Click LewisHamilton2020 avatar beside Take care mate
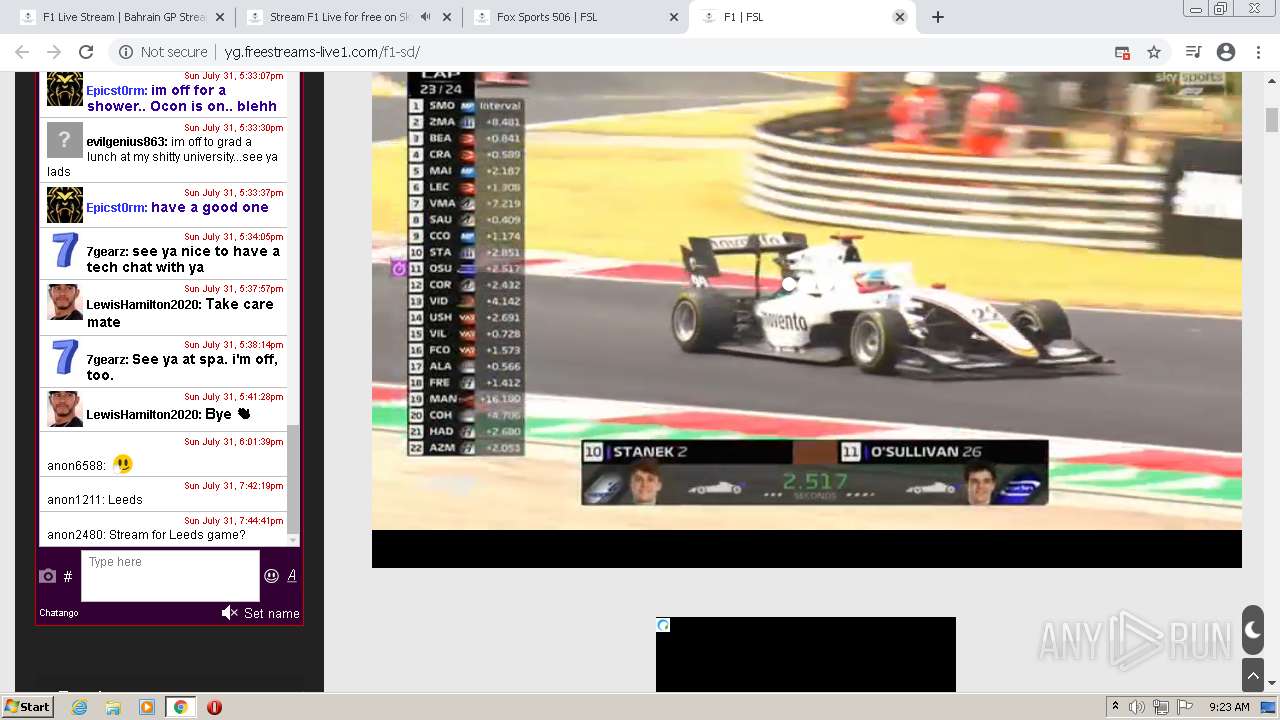 (x=65, y=303)
